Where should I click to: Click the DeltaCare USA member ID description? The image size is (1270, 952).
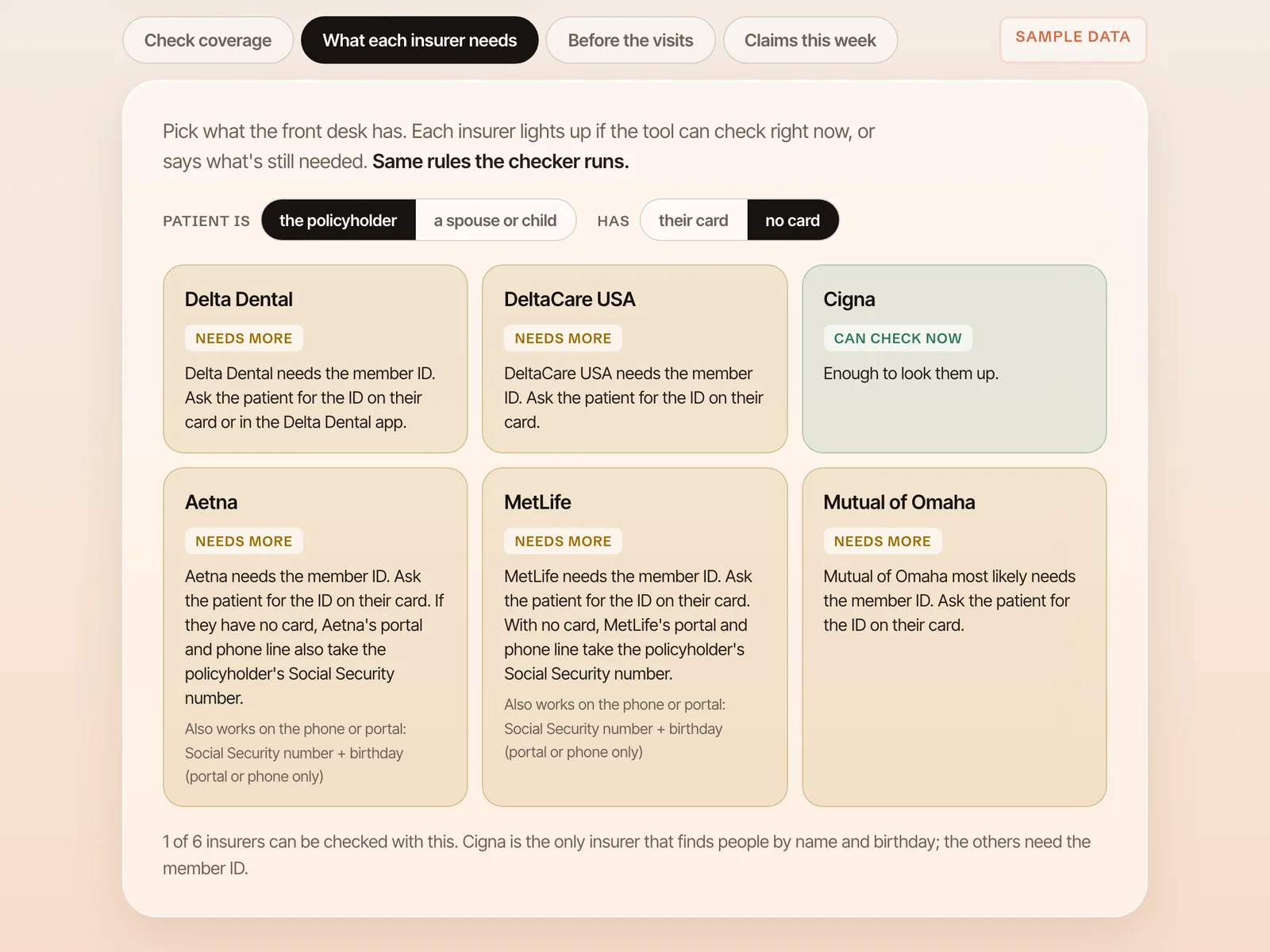pos(633,397)
